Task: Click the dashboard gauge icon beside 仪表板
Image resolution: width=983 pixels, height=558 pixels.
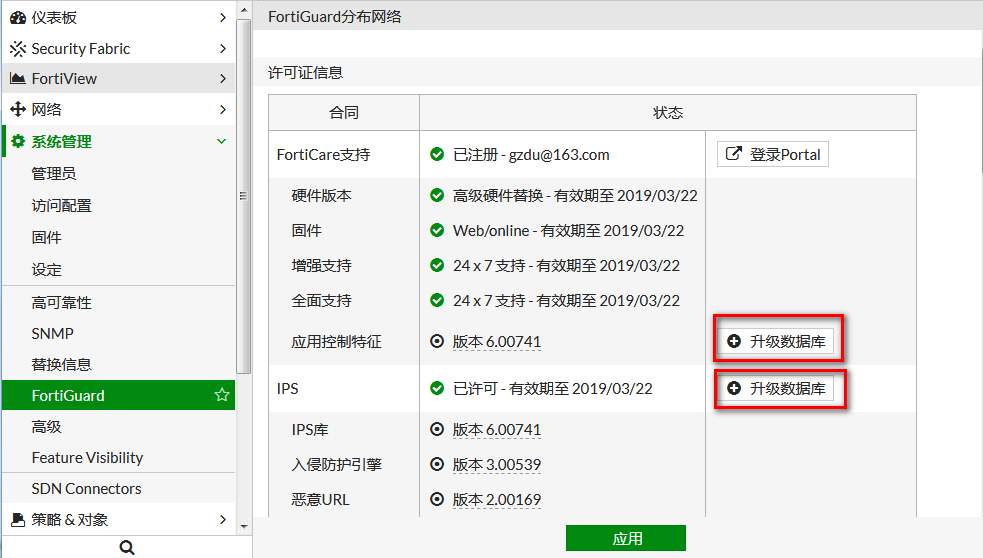Action: pyautogui.click(x=18, y=17)
